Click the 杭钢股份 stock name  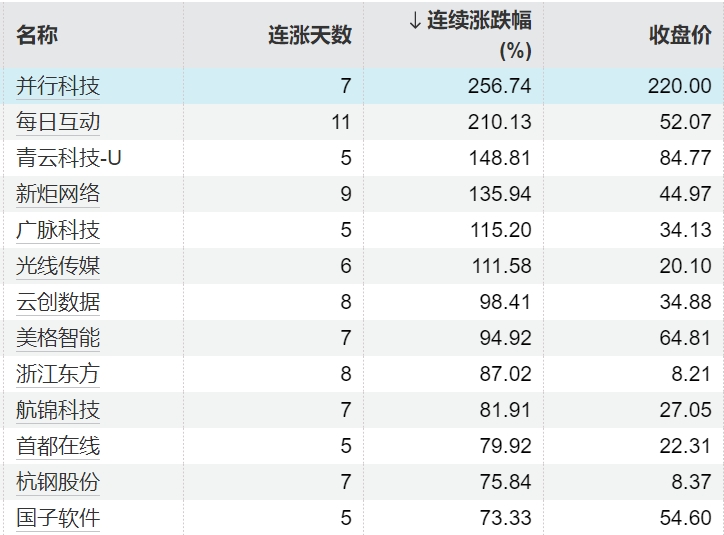(58, 483)
